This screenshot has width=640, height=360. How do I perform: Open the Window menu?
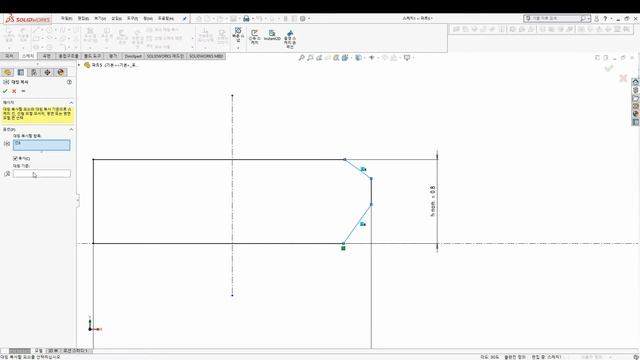click(148, 19)
